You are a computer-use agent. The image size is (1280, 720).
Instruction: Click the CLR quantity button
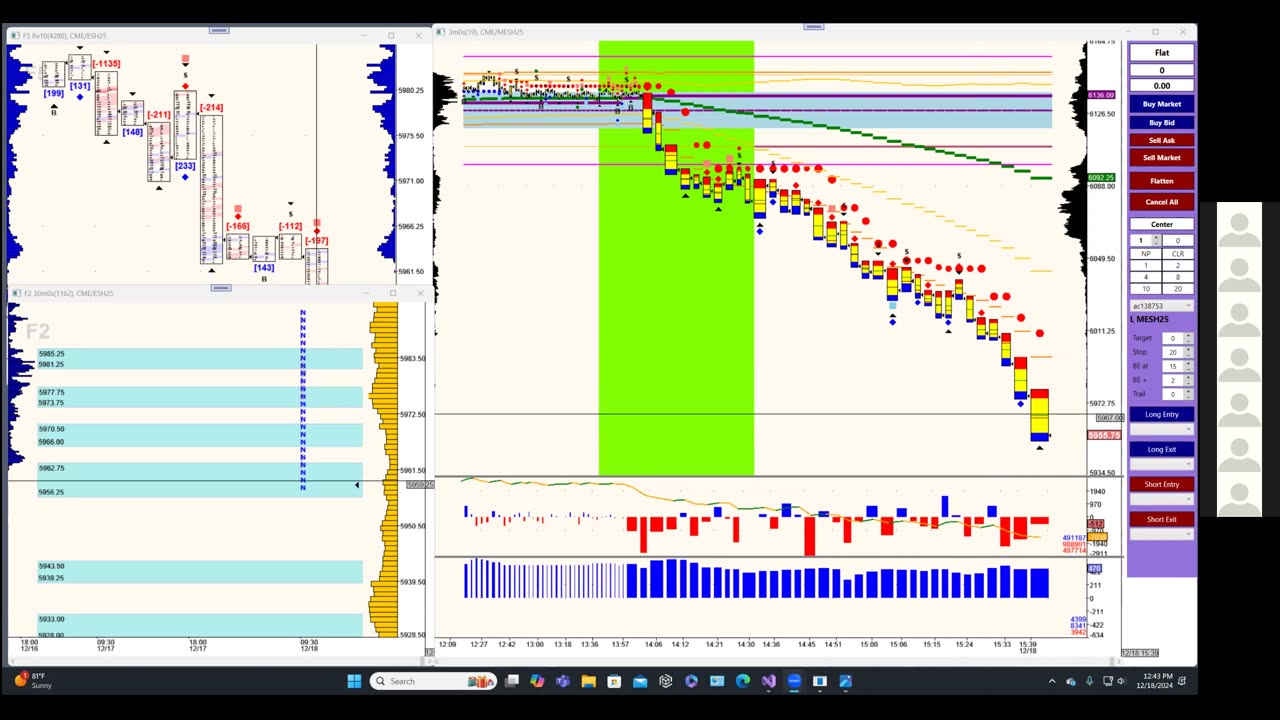click(x=1178, y=254)
